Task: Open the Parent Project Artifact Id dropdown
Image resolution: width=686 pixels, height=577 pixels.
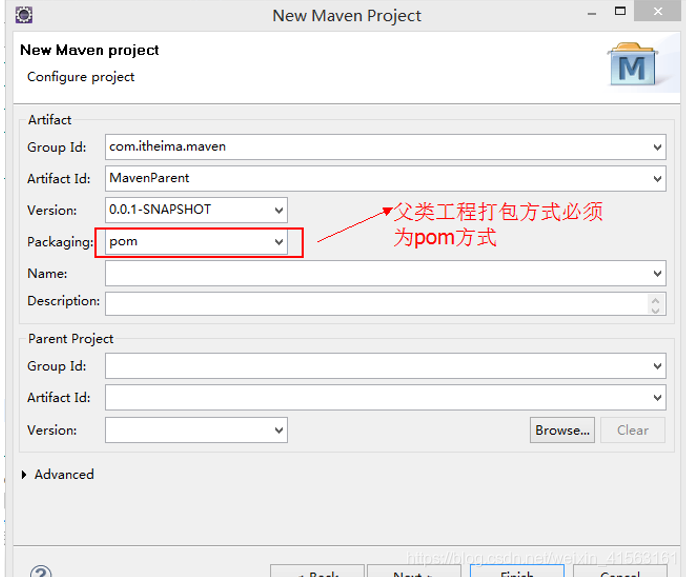Action: pos(657,397)
